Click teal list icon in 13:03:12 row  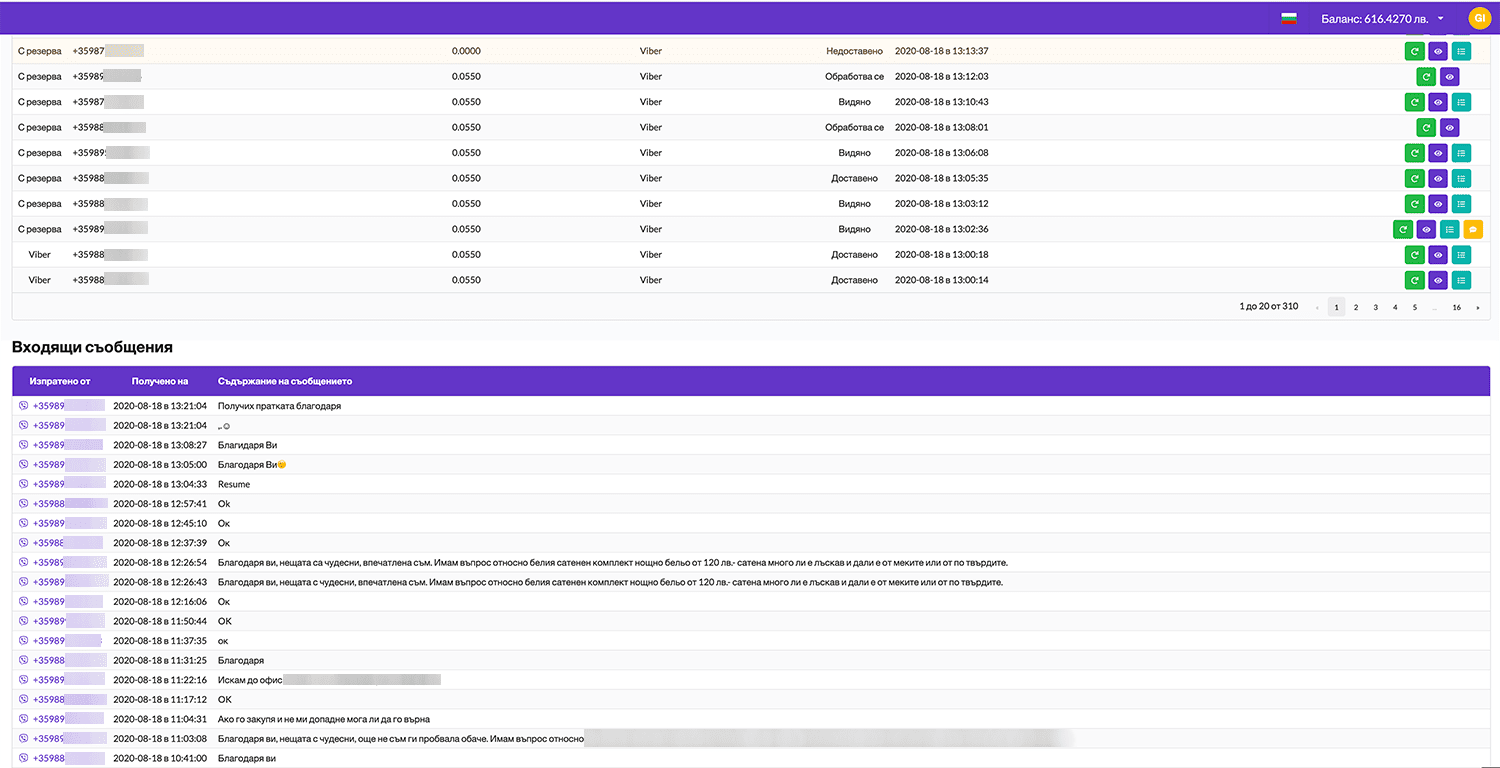tap(1461, 204)
